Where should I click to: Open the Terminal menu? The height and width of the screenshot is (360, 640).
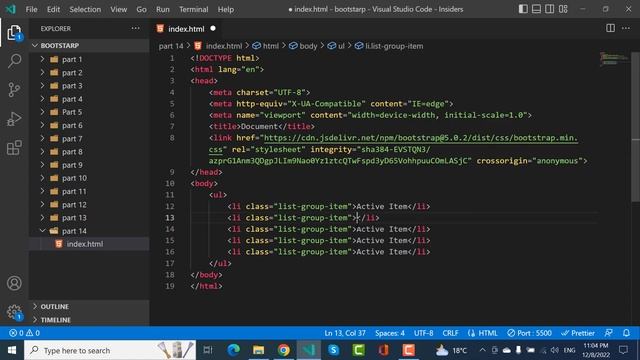193,9
